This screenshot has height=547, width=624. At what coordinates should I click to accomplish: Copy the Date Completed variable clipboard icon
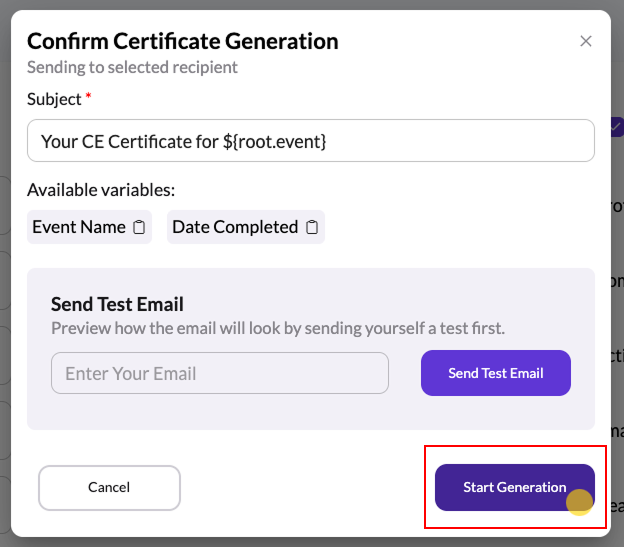(312, 227)
